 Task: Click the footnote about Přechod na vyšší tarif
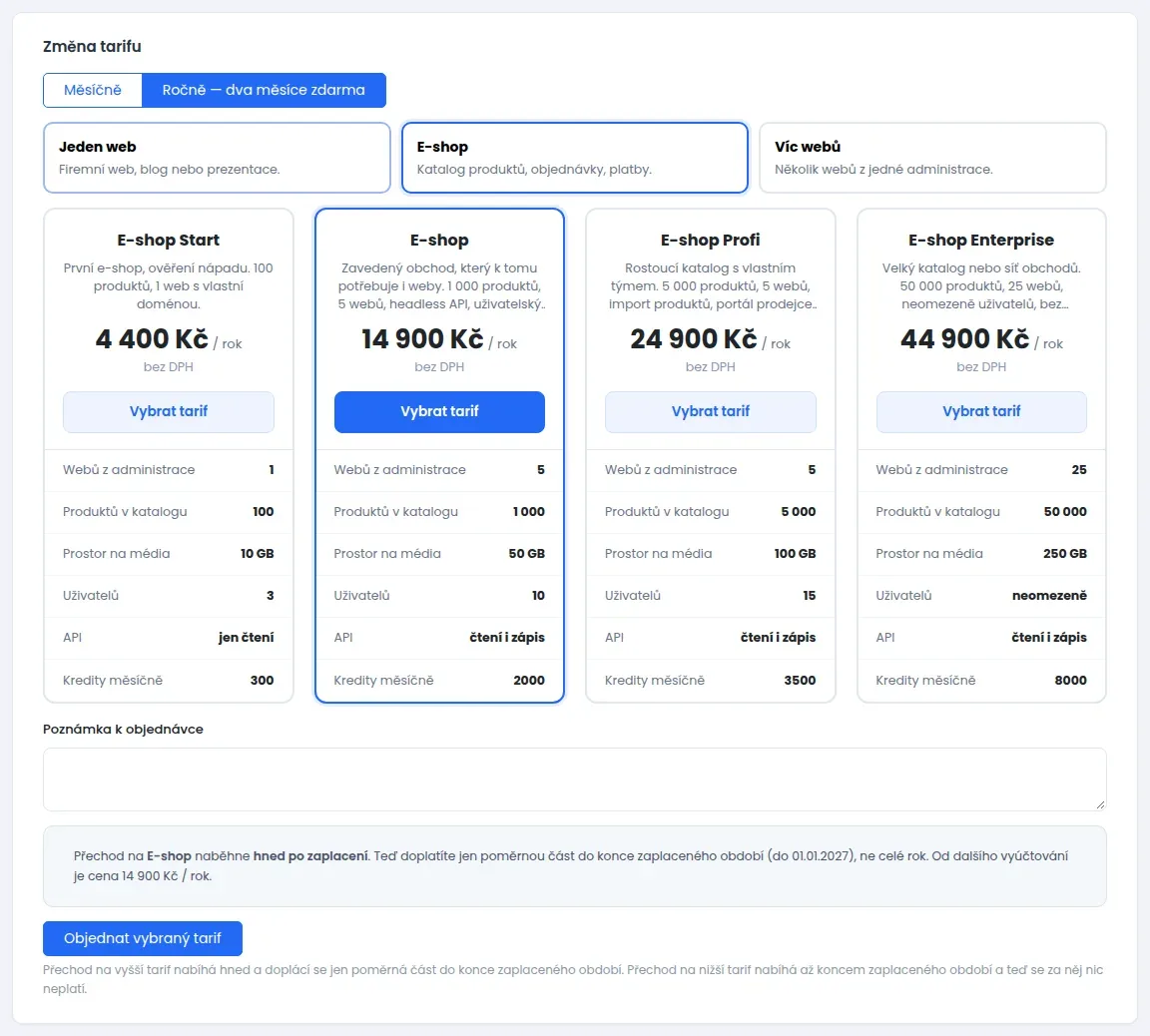pos(573,979)
